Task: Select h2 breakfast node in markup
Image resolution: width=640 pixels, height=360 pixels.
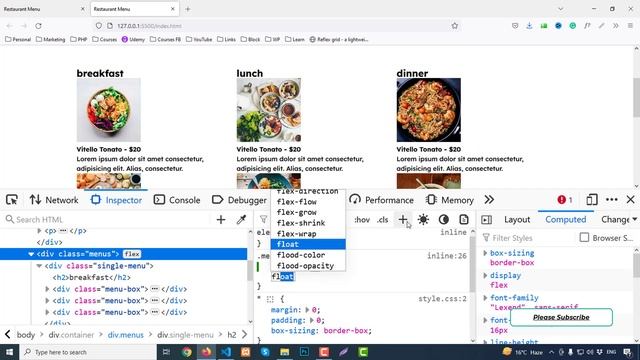Action: (92, 277)
